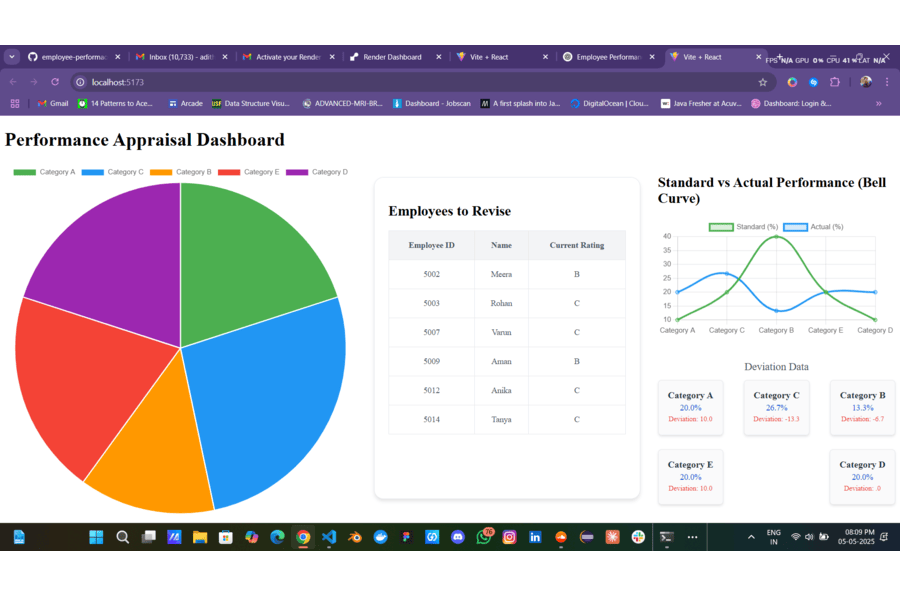Open the Dashboard - Jobscan bookmark
The width and height of the screenshot is (900, 596).
tap(431, 103)
